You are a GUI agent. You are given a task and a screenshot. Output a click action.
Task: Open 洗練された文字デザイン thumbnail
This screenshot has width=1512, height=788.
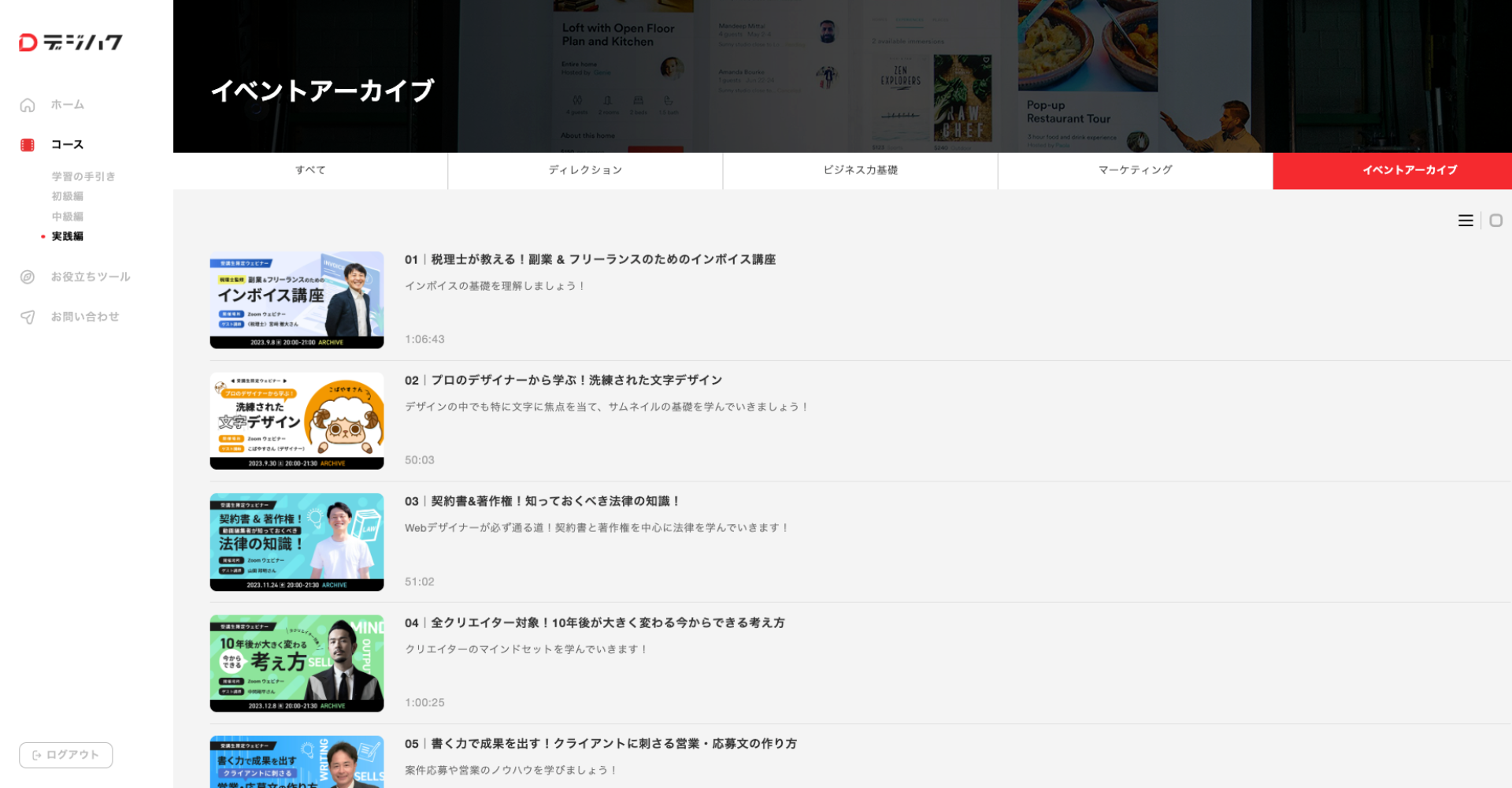(x=297, y=421)
